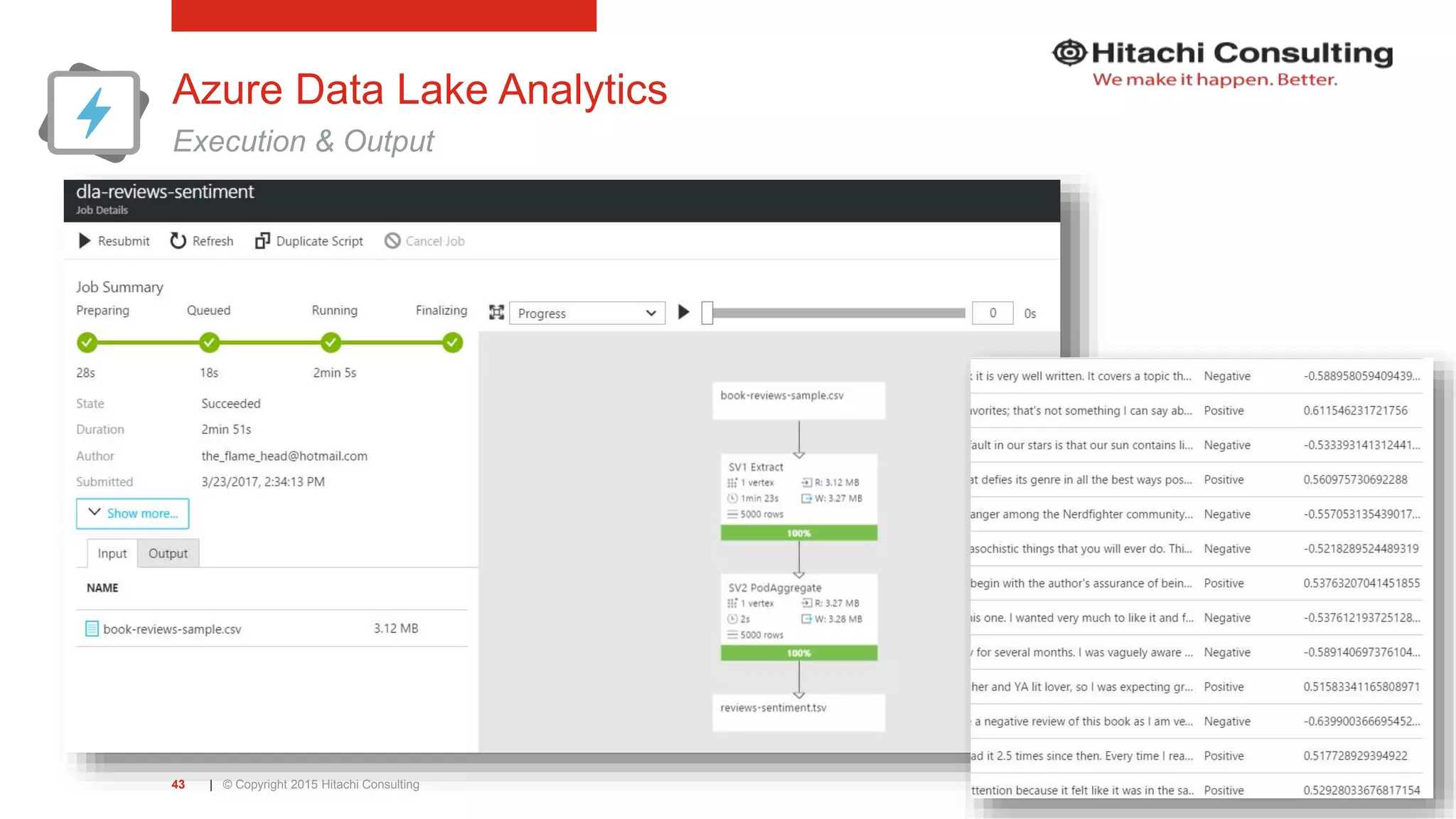This screenshot has height=819, width=1456.
Task: Select the SV1 Extract graph node
Action: (x=799, y=497)
